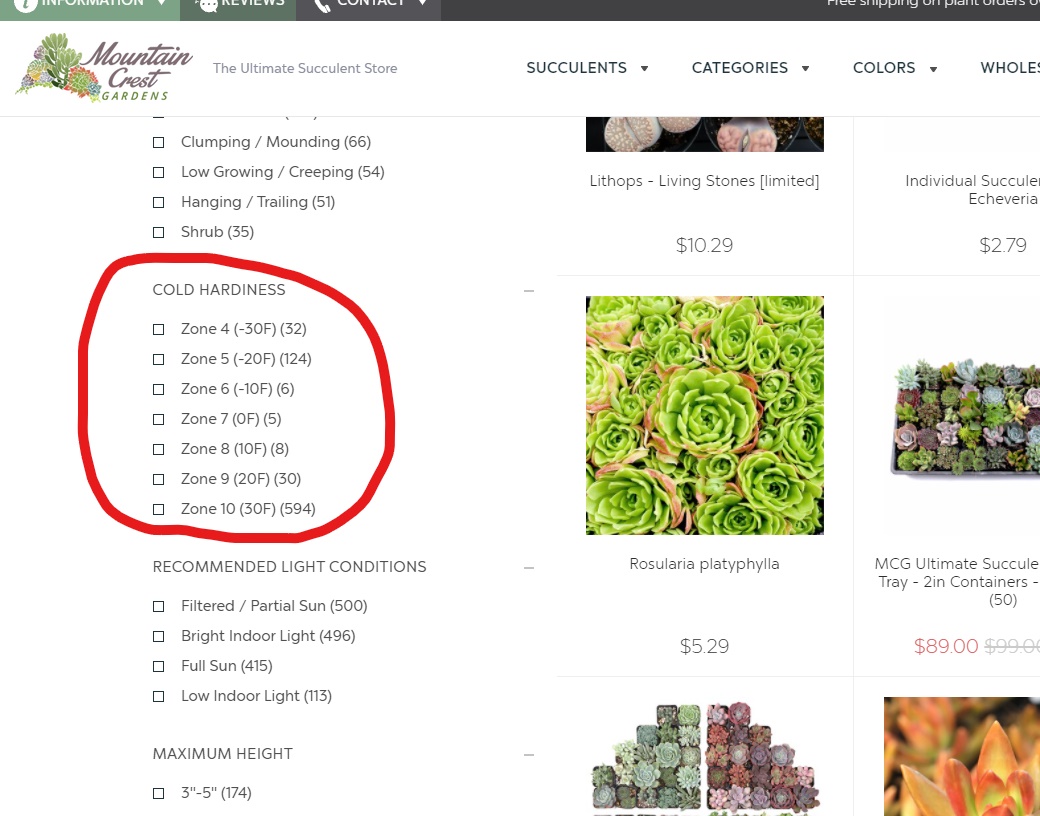Click the Mountain Crest Gardens logo

click(104, 67)
